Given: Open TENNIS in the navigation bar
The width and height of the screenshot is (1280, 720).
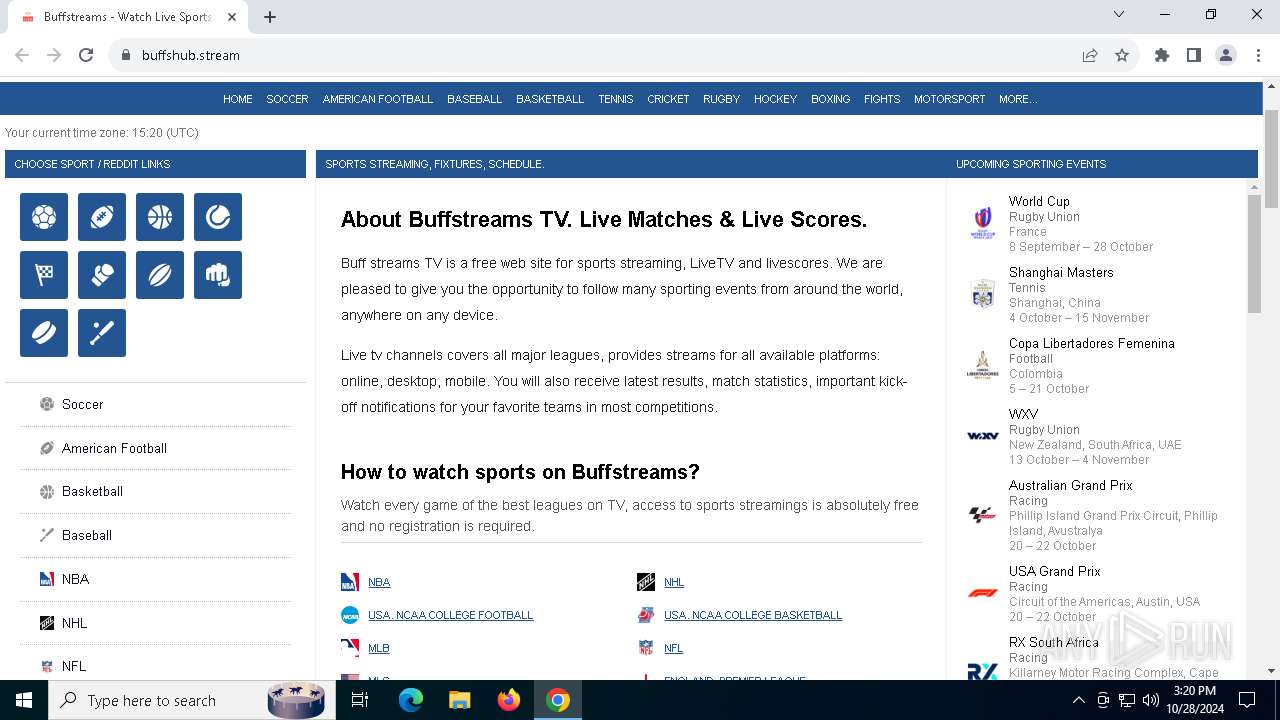Looking at the screenshot, I should 616,99.
